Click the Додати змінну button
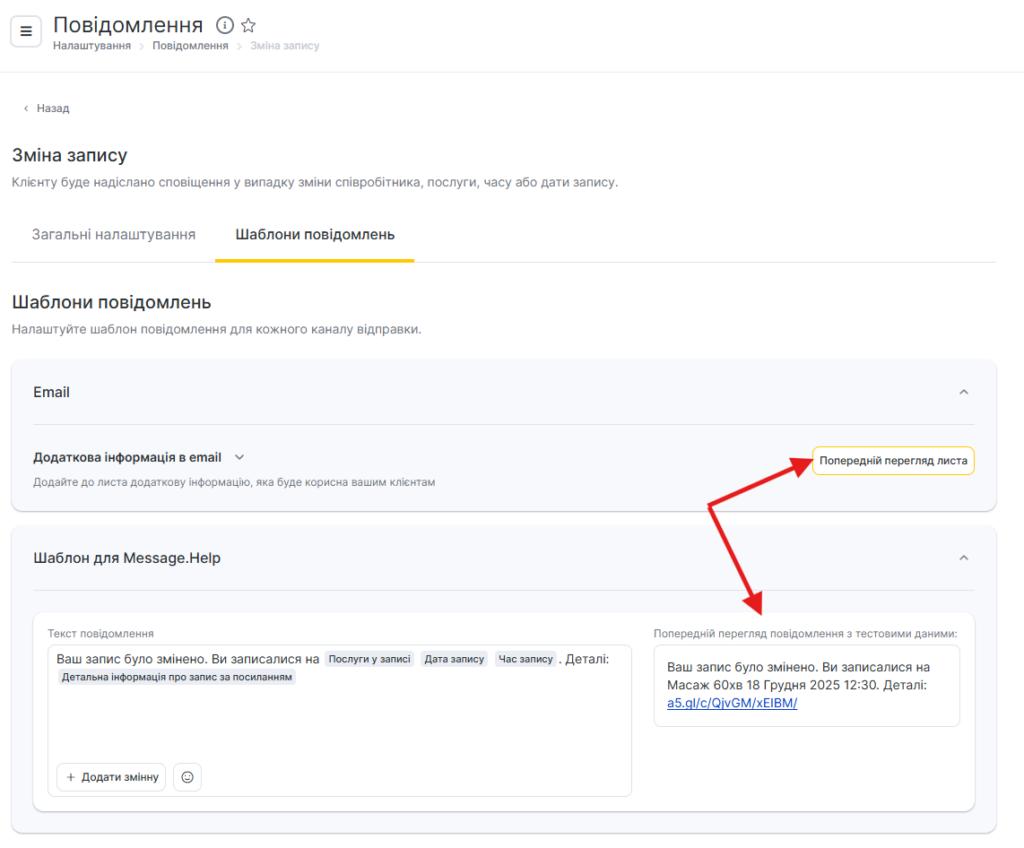This screenshot has height=848, width=1024. [x=111, y=777]
